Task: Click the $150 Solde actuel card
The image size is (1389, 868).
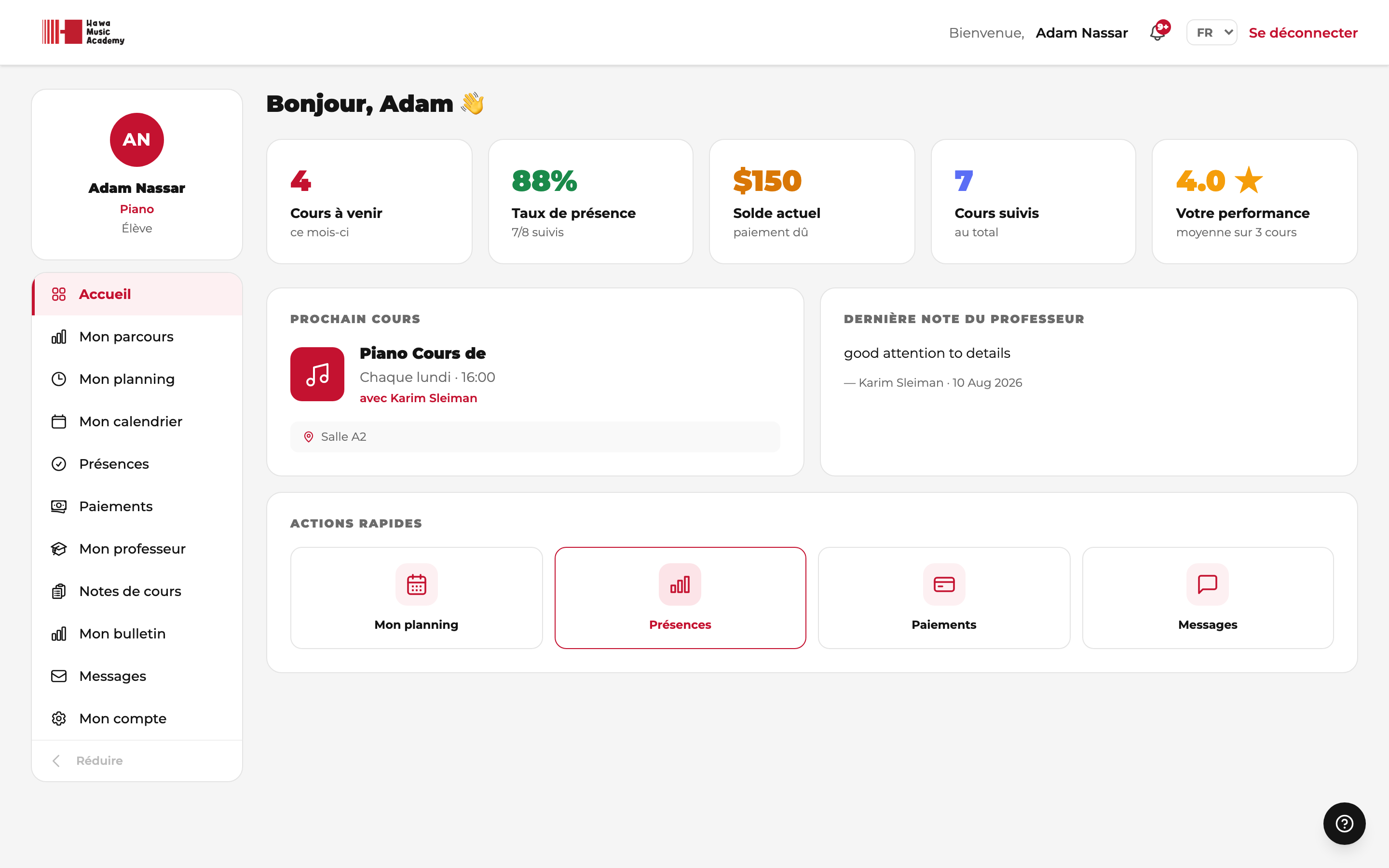Action: pyautogui.click(x=812, y=202)
